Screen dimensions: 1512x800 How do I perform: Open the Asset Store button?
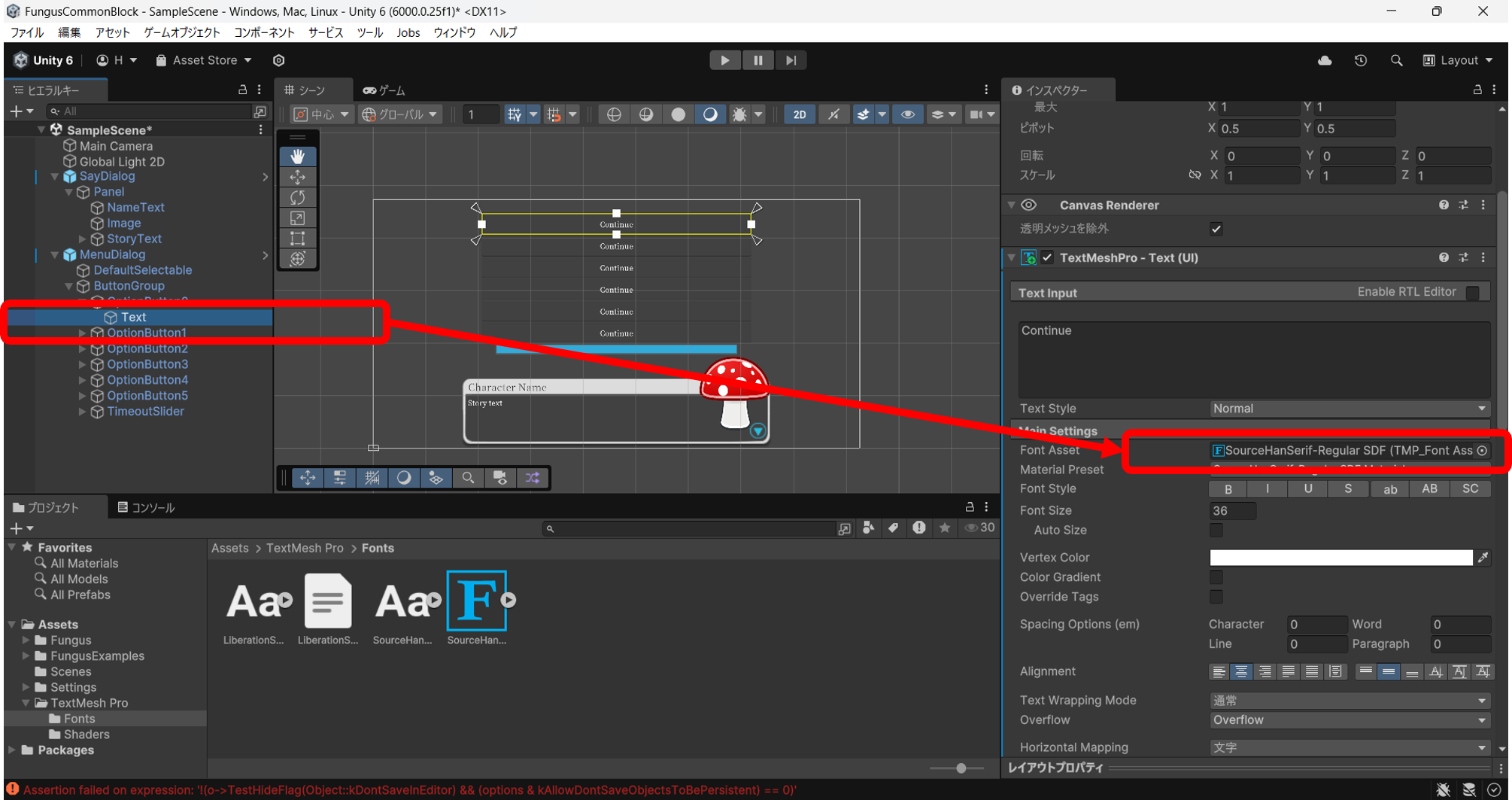point(203,60)
